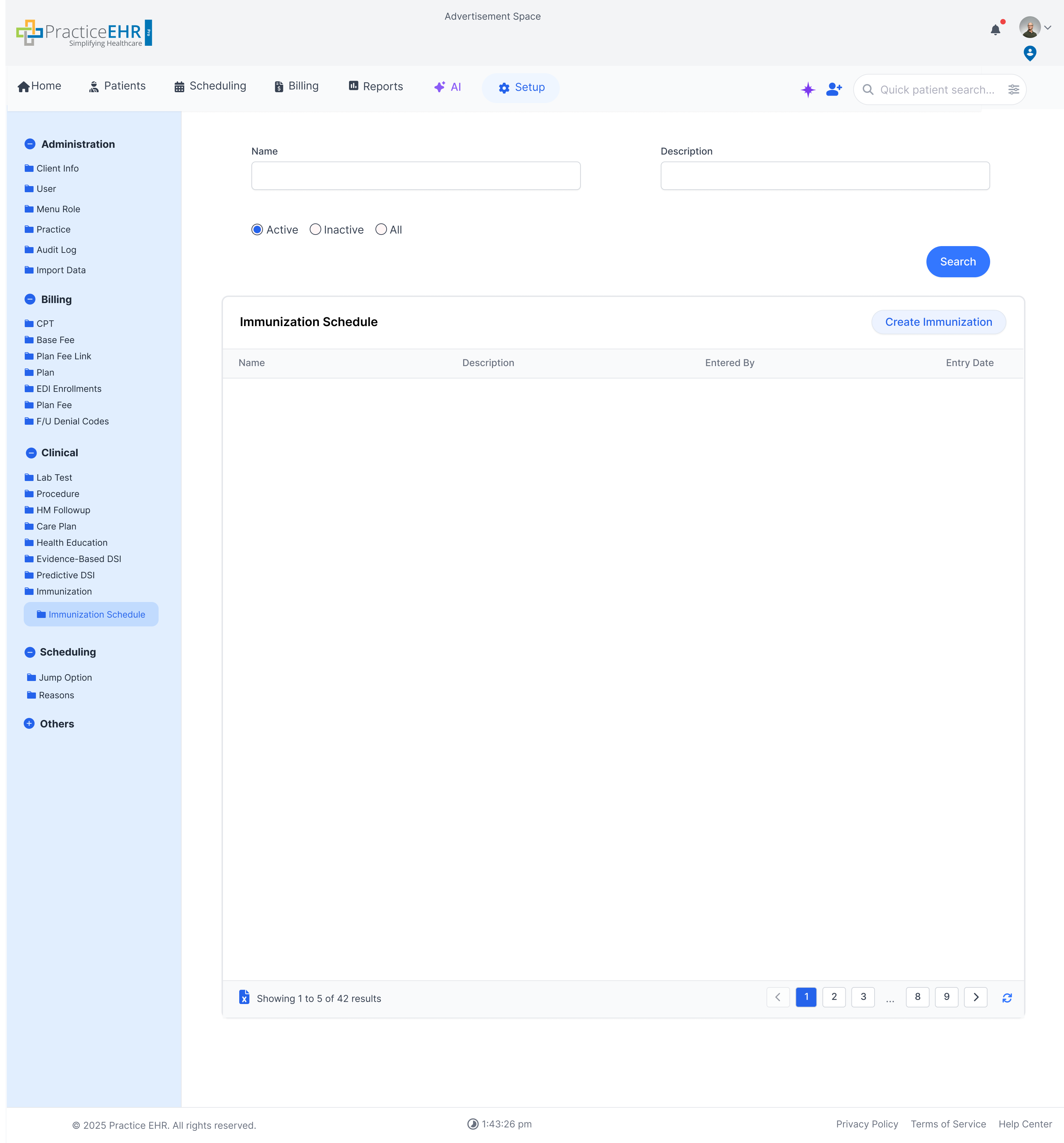
Task: Click the purple AI sparkle star icon
Action: click(x=807, y=89)
